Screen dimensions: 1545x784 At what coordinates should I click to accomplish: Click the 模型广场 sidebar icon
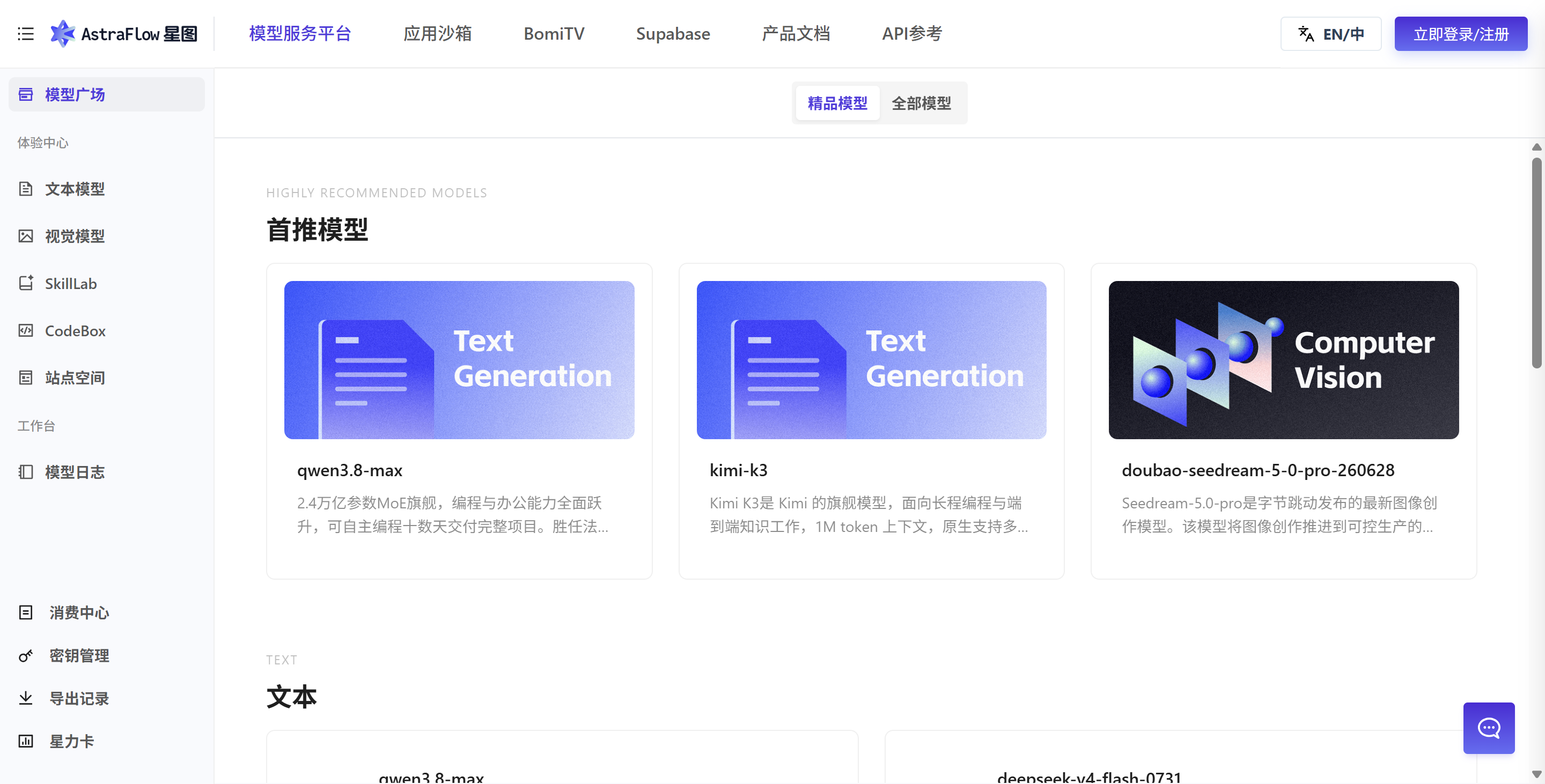coord(26,94)
